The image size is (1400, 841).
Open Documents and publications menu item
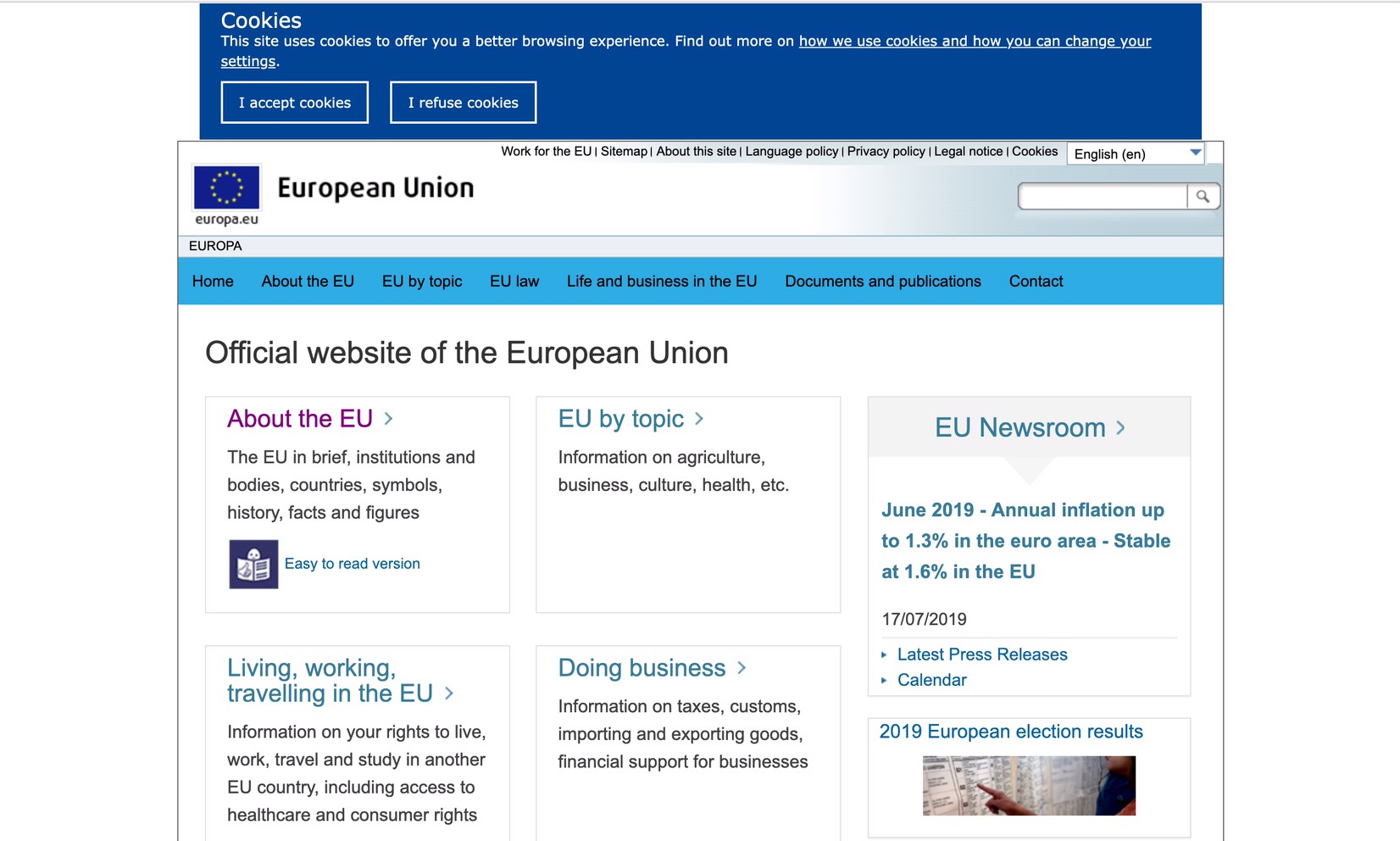[x=882, y=281]
